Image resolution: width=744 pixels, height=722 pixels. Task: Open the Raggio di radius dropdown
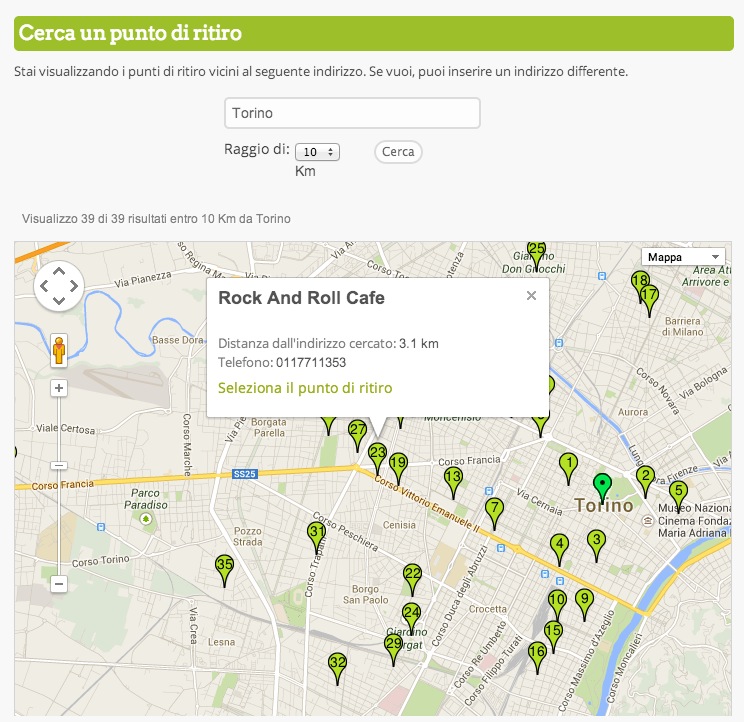(x=318, y=152)
